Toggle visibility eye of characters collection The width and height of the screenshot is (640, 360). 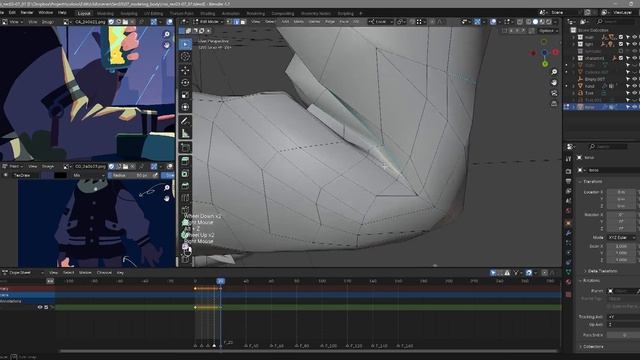[x=635, y=58]
